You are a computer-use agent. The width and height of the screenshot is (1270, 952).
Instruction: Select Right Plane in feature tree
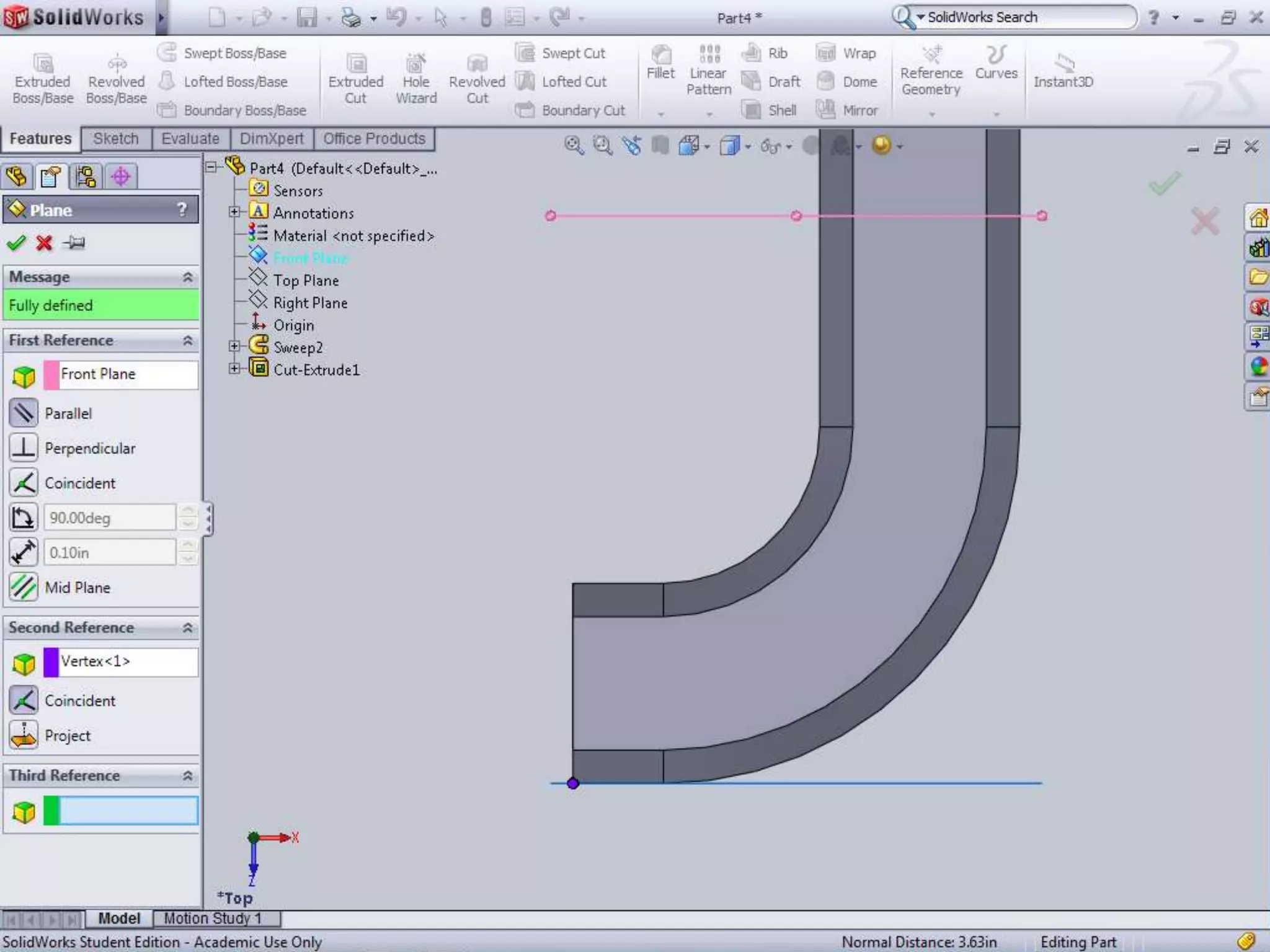click(x=310, y=302)
